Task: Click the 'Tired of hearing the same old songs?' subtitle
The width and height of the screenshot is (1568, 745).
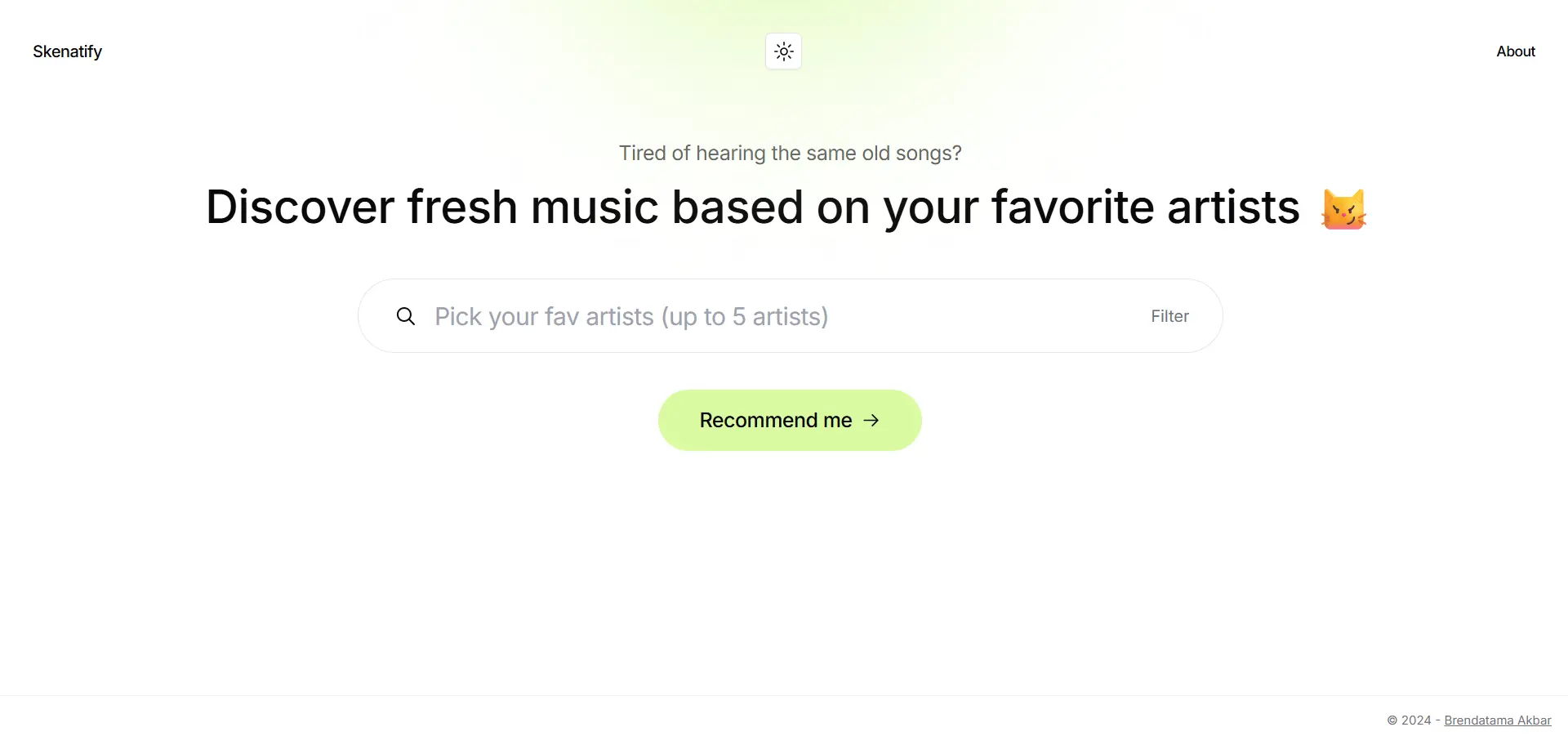Action: [790, 154]
